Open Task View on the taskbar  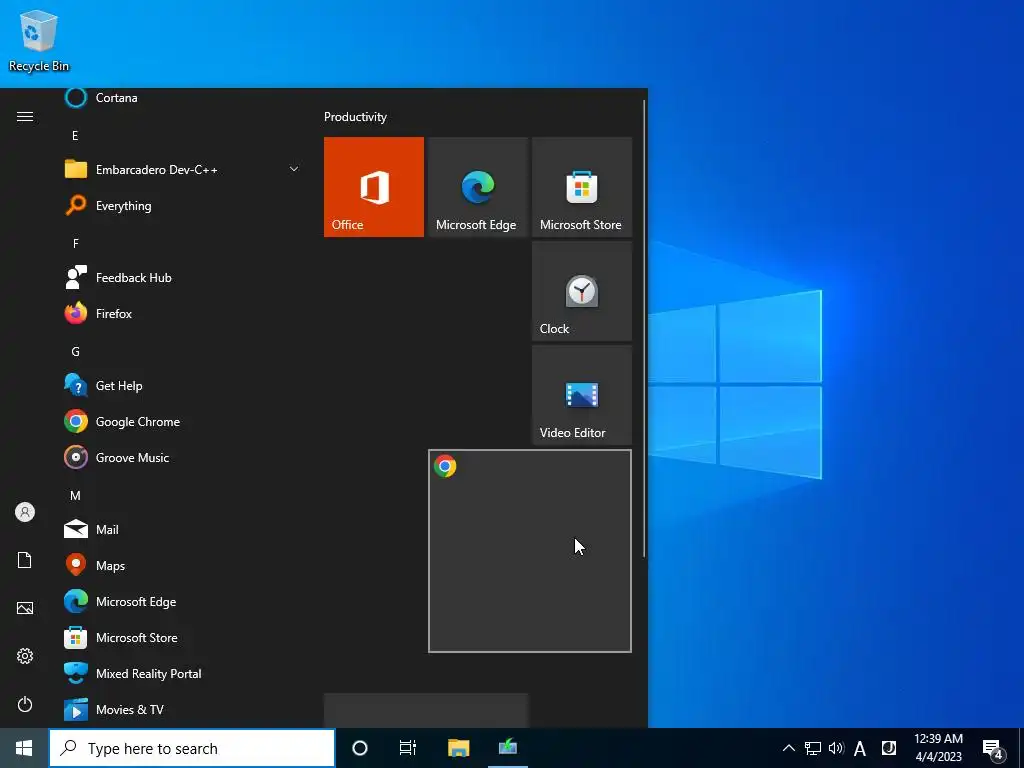pyautogui.click(x=408, y=748)
